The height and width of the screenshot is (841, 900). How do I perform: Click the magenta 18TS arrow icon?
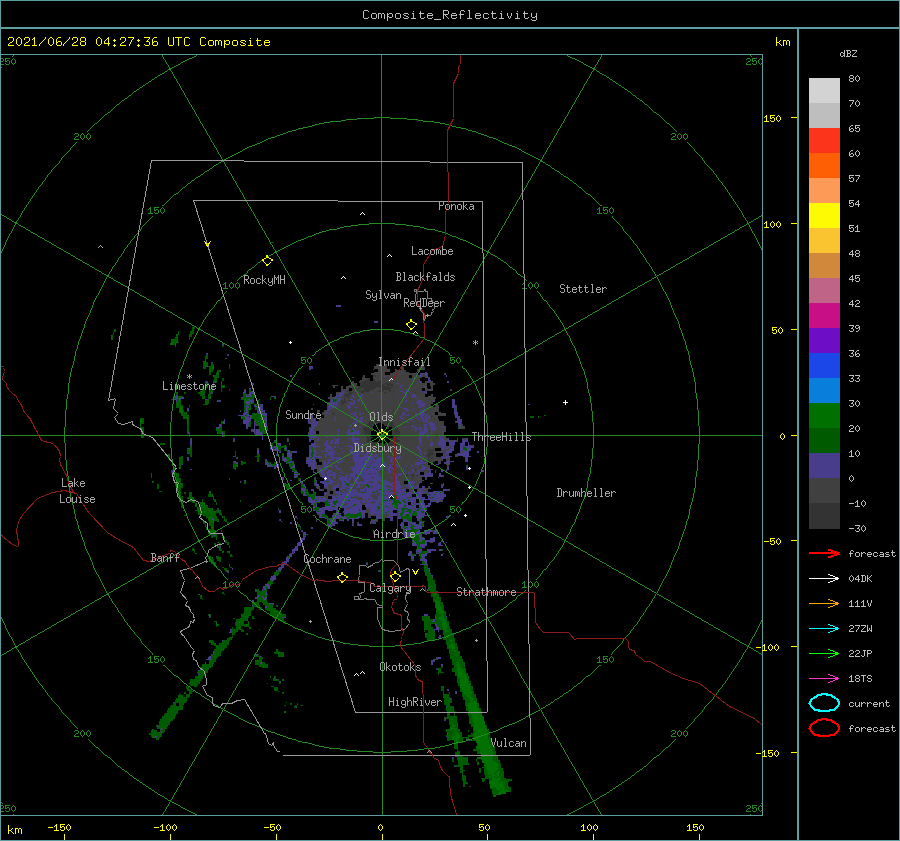coord(824,679)
